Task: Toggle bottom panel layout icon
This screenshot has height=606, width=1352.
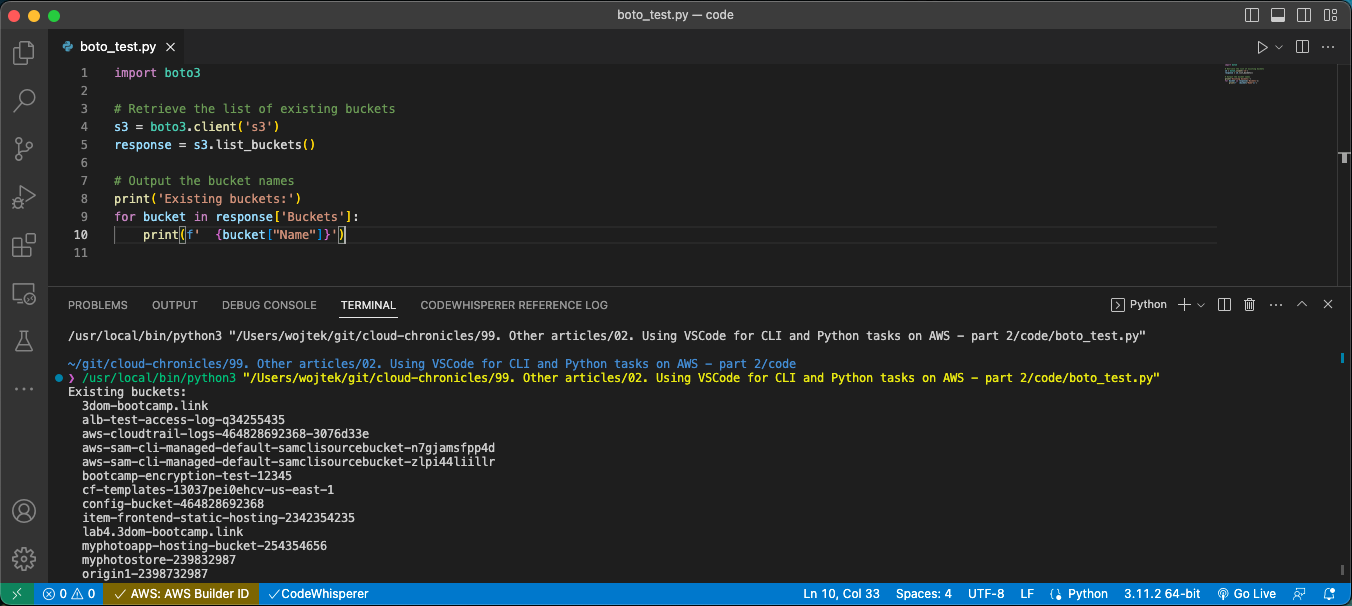Action: click(x=1278, y=15)
